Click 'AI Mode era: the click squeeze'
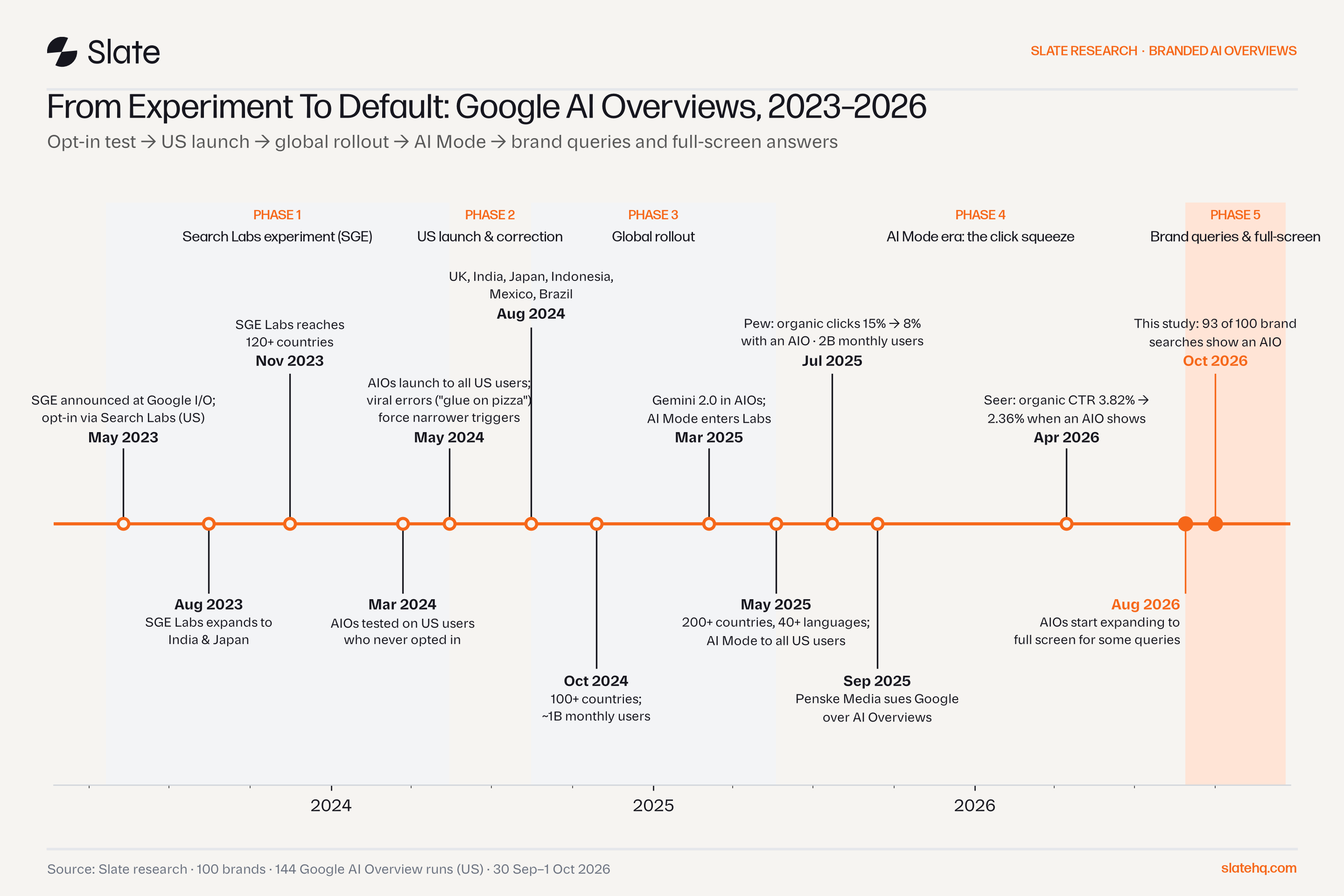 click(x=980, y=237)
